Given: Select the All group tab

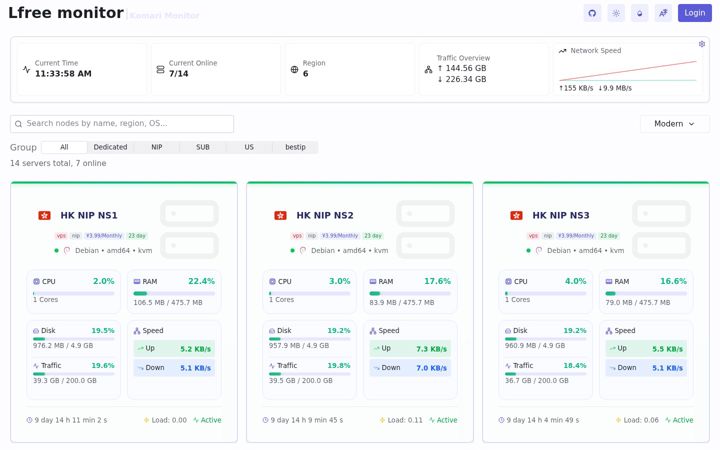Looking at the screenshot, I should pyautogui.click(x=64, y=147).
